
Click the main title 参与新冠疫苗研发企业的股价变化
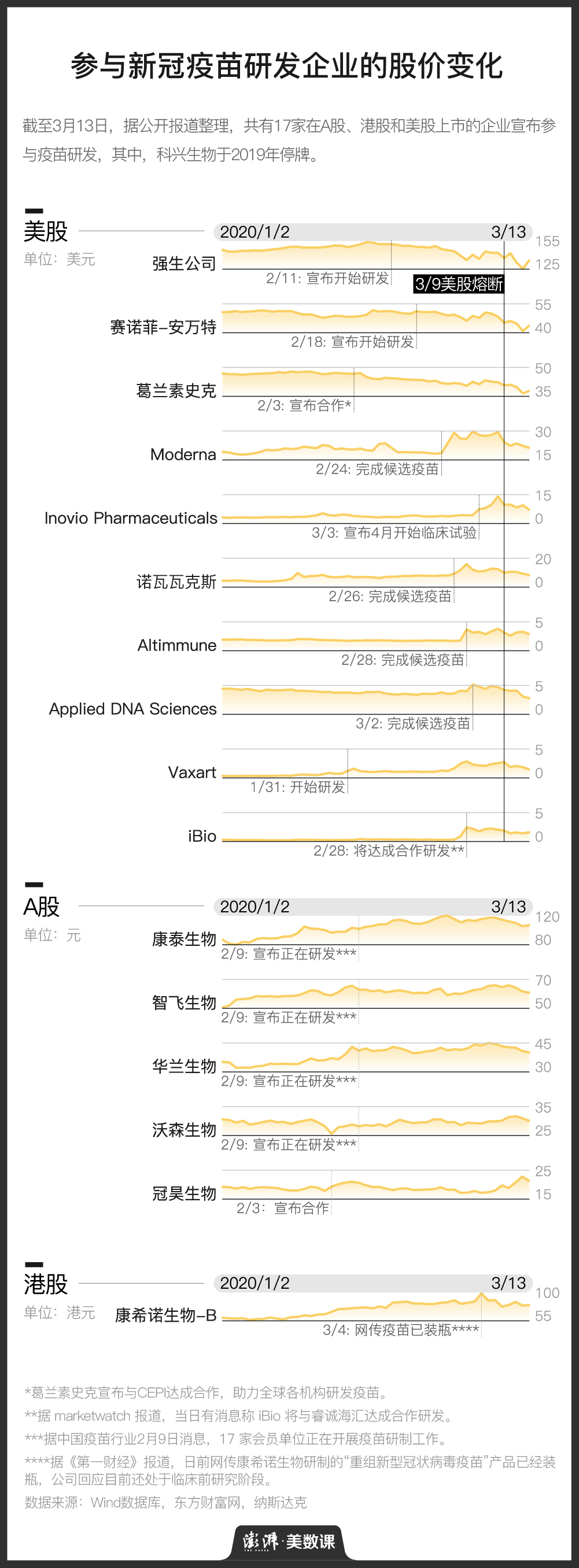point(287,66)
